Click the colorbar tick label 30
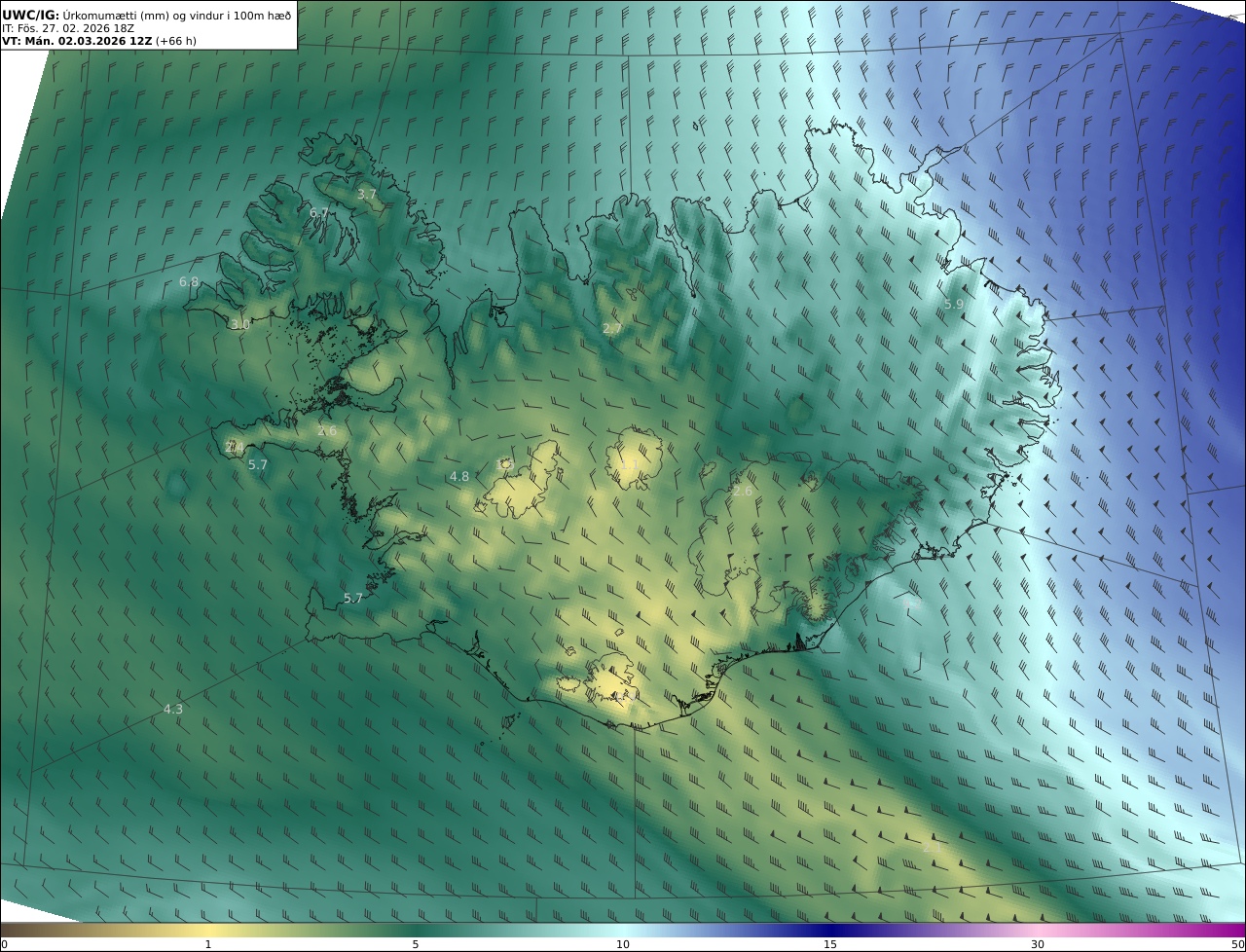 (x=1038, y=944)
